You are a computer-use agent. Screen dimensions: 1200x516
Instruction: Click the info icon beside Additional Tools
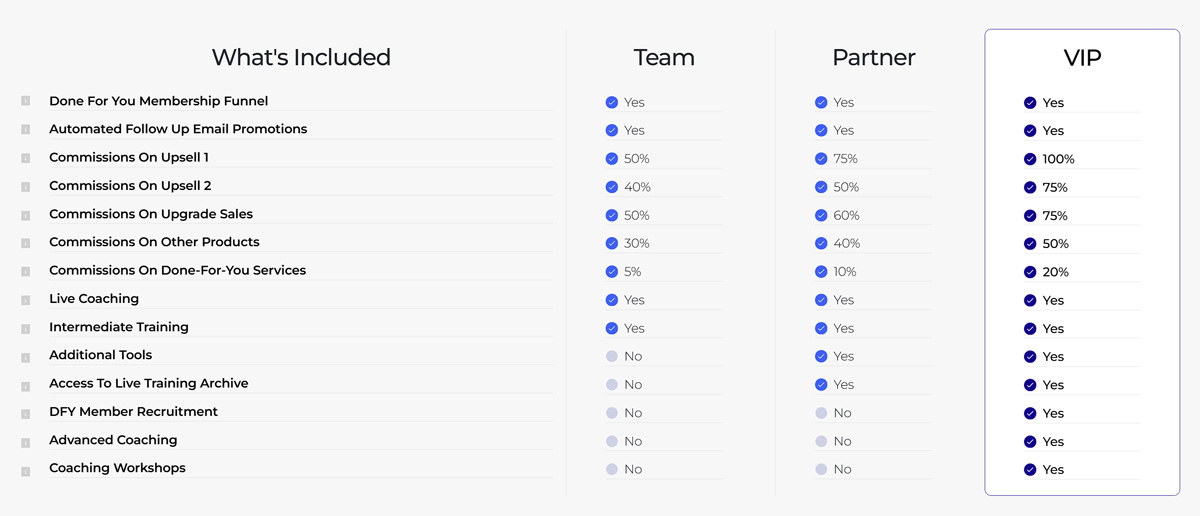coord(26,355)
